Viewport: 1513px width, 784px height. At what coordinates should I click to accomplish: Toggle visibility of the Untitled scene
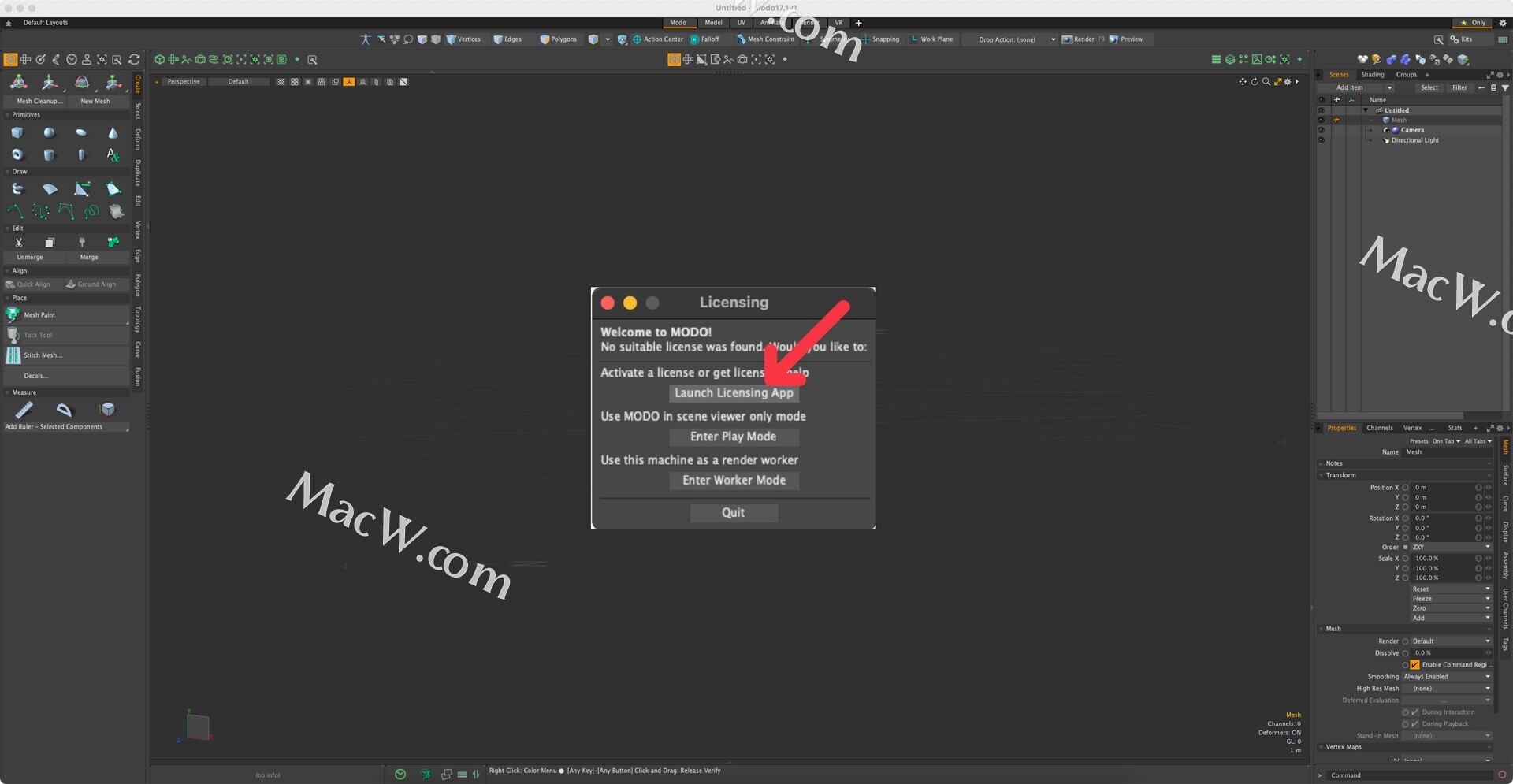click(x=1322, y=110)
